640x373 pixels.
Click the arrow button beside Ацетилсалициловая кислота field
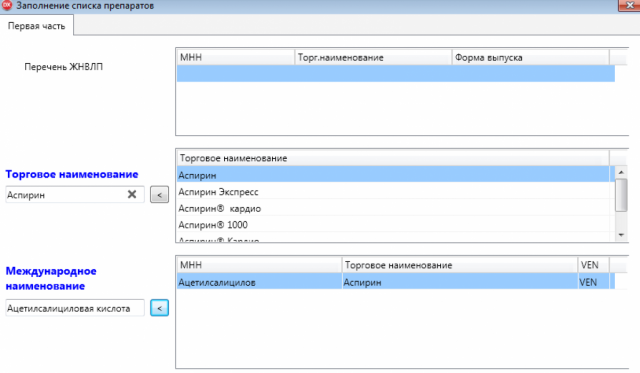[159, 308]
